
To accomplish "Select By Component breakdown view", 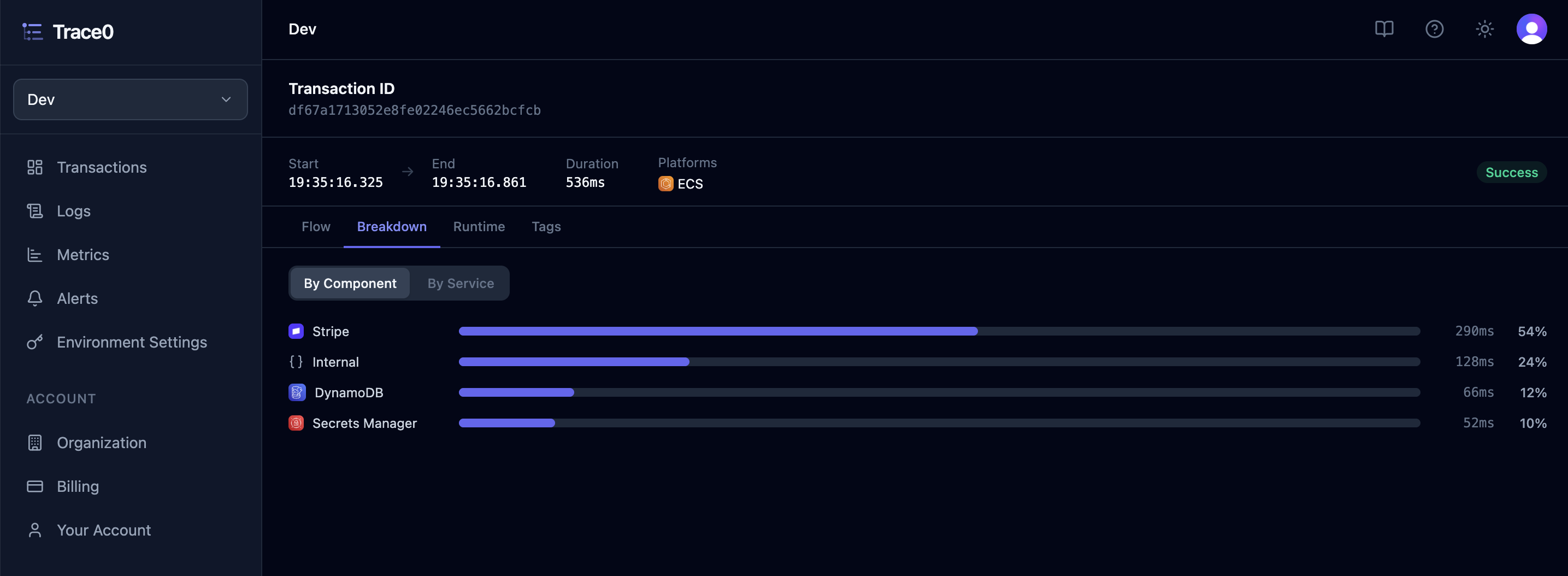I will [350, 283].
